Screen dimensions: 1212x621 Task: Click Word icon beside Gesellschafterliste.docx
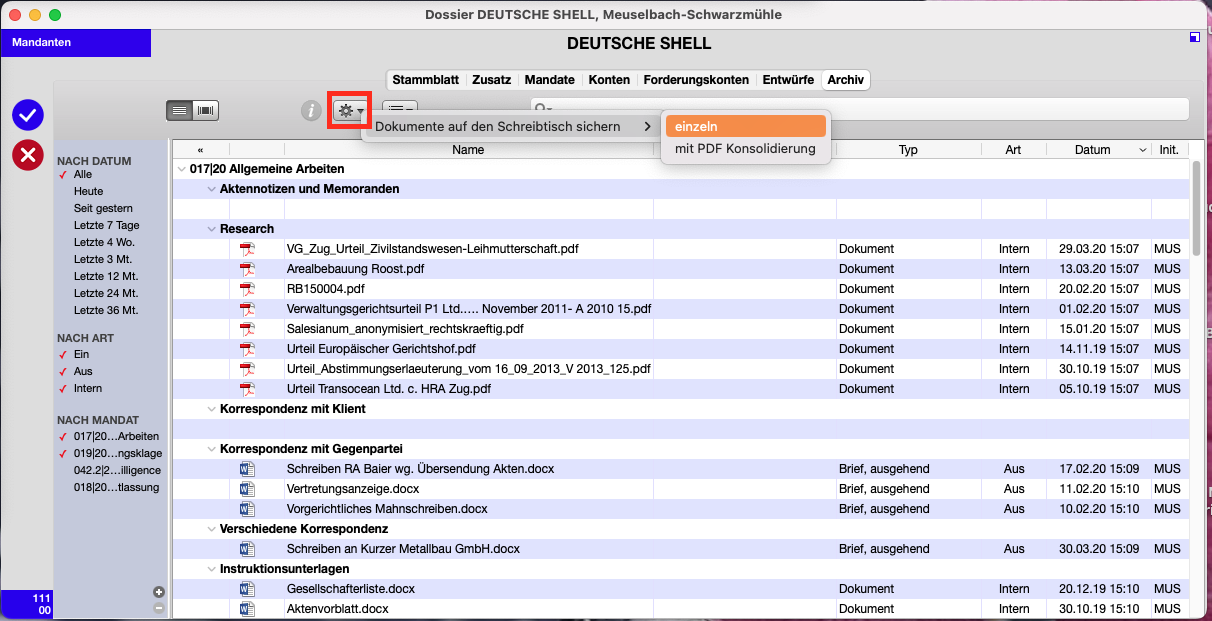(x=247, y=589)
